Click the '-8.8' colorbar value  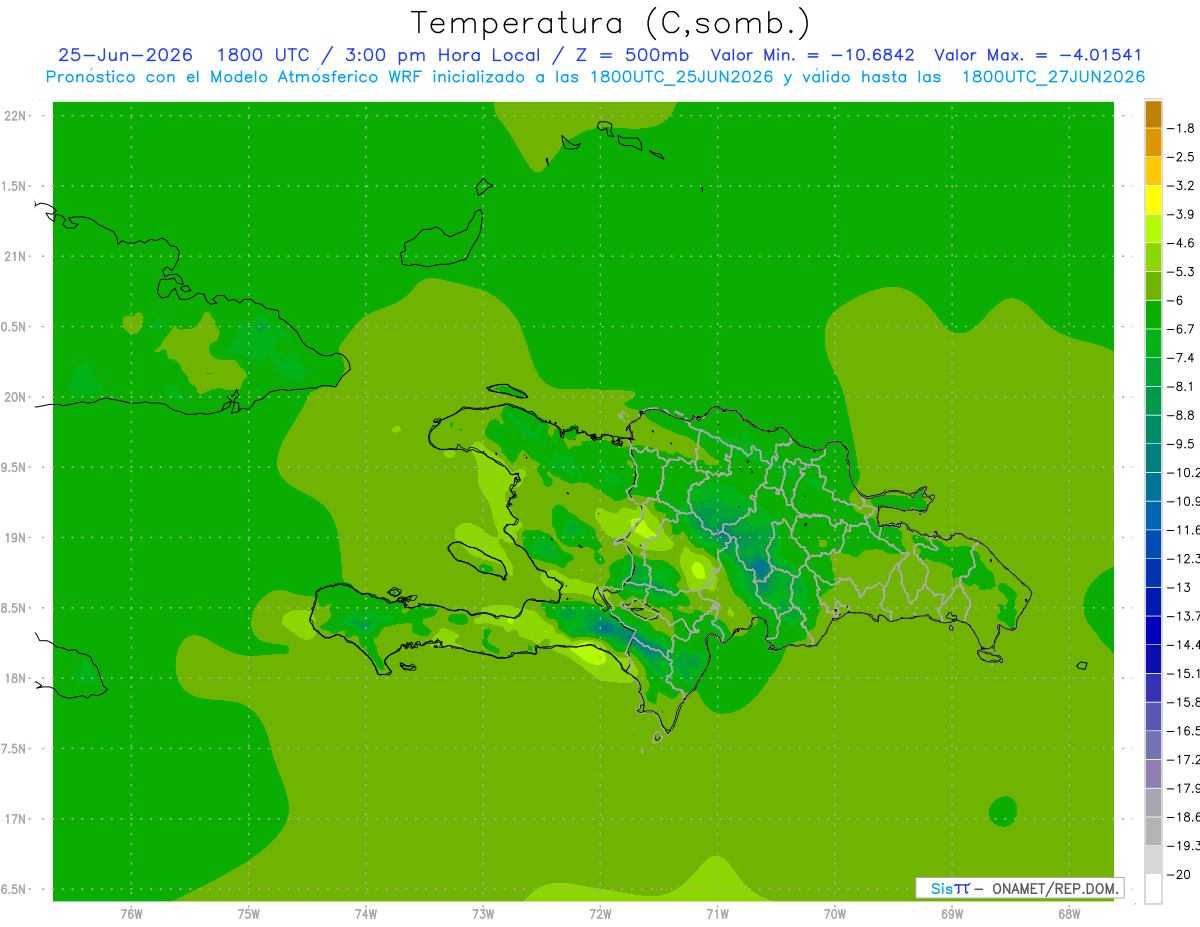tap(1182, 415)
